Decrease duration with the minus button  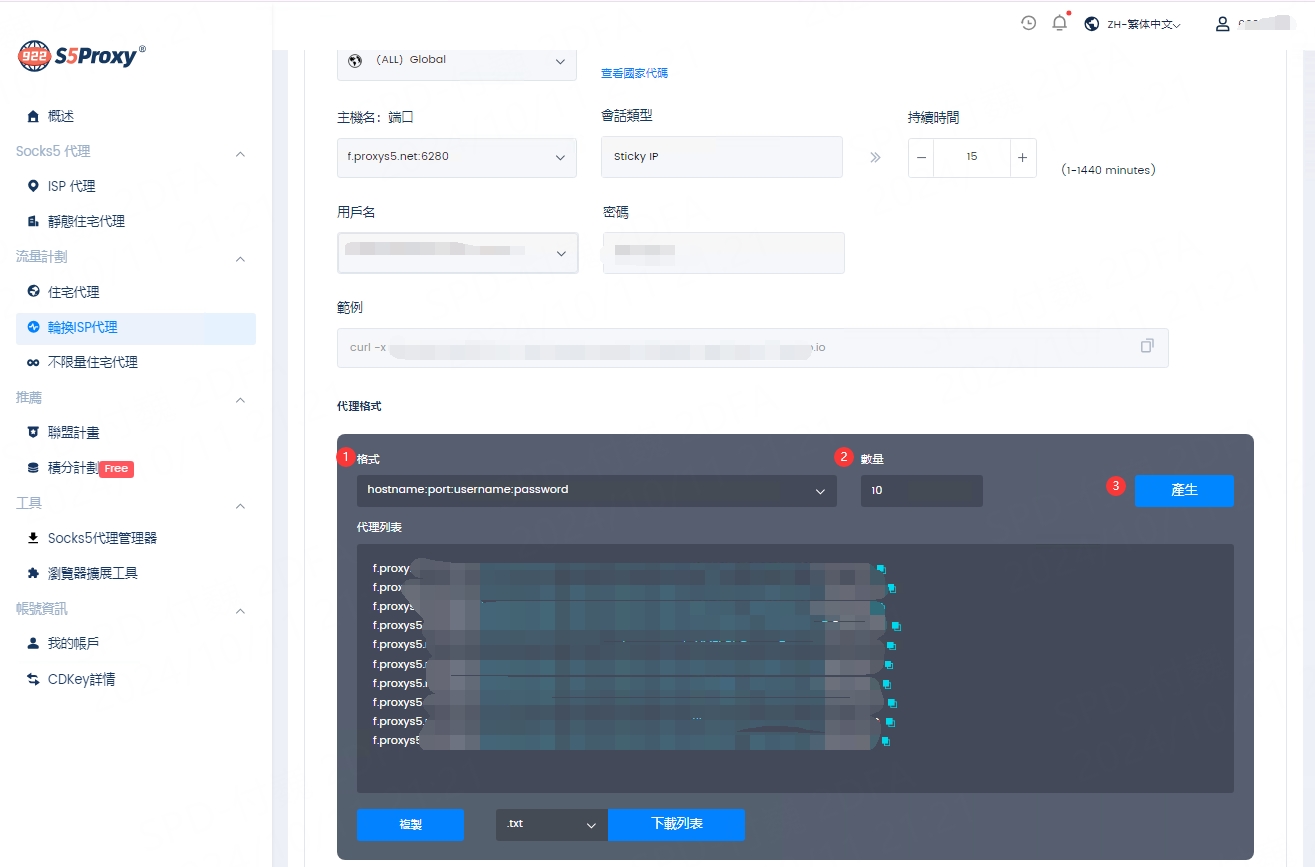tap(921, 157)
